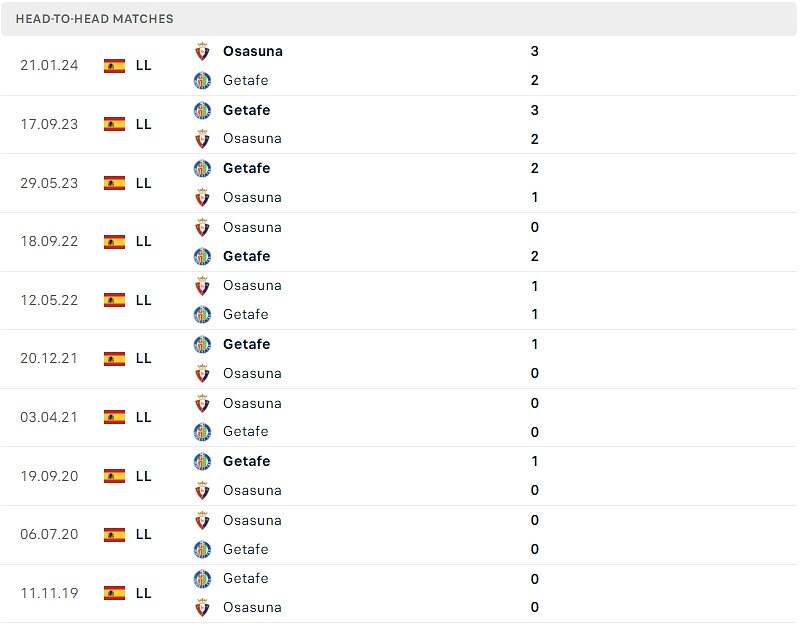
Task: Click Getafe crest in 21.01.24 match
Action: pos(202,80)
